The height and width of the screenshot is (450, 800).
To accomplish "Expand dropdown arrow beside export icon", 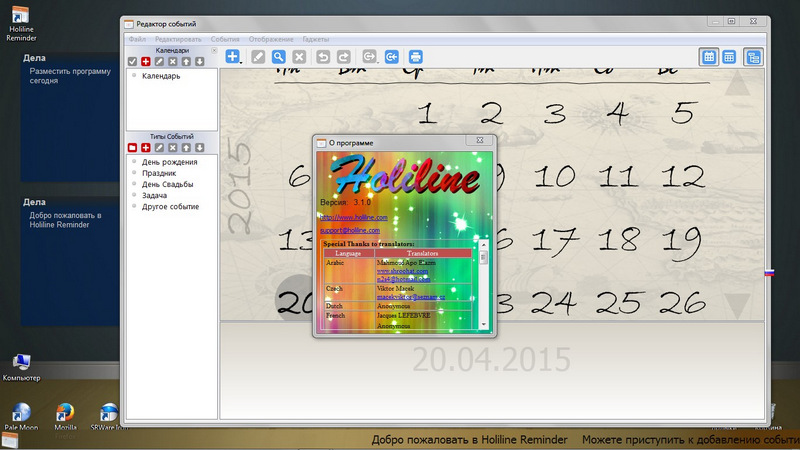I will pyautogui.click(x=378, y=62).
